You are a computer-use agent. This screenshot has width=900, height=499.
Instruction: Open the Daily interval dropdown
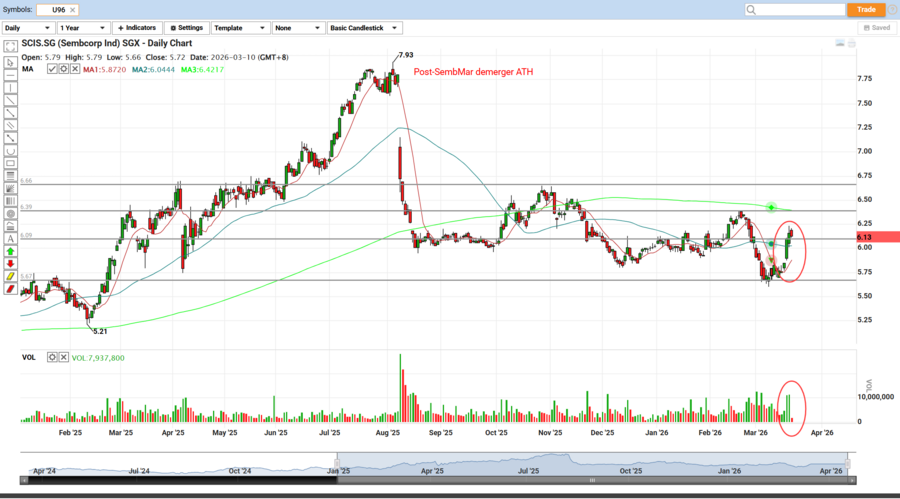click(x=28, y=28)
